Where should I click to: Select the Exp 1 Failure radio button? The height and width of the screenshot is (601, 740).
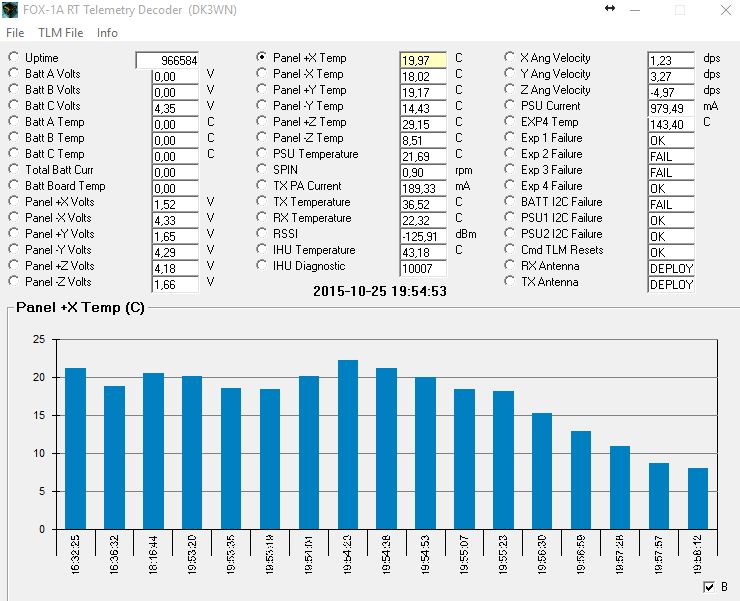[509, 137]
